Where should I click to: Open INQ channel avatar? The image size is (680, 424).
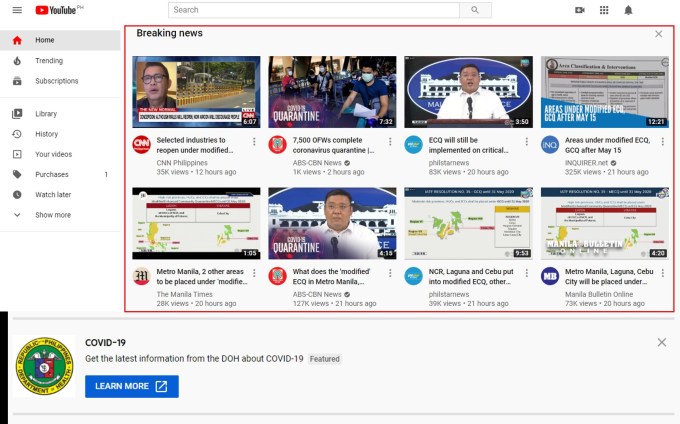pos(550,145)
